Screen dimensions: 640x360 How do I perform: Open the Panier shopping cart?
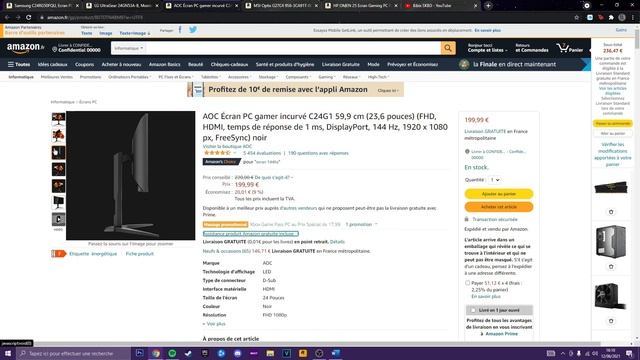pos(570,48)
